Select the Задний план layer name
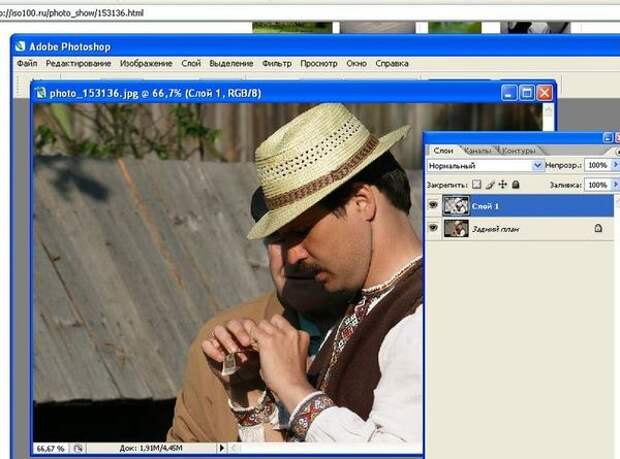 (x=495, y=229)
